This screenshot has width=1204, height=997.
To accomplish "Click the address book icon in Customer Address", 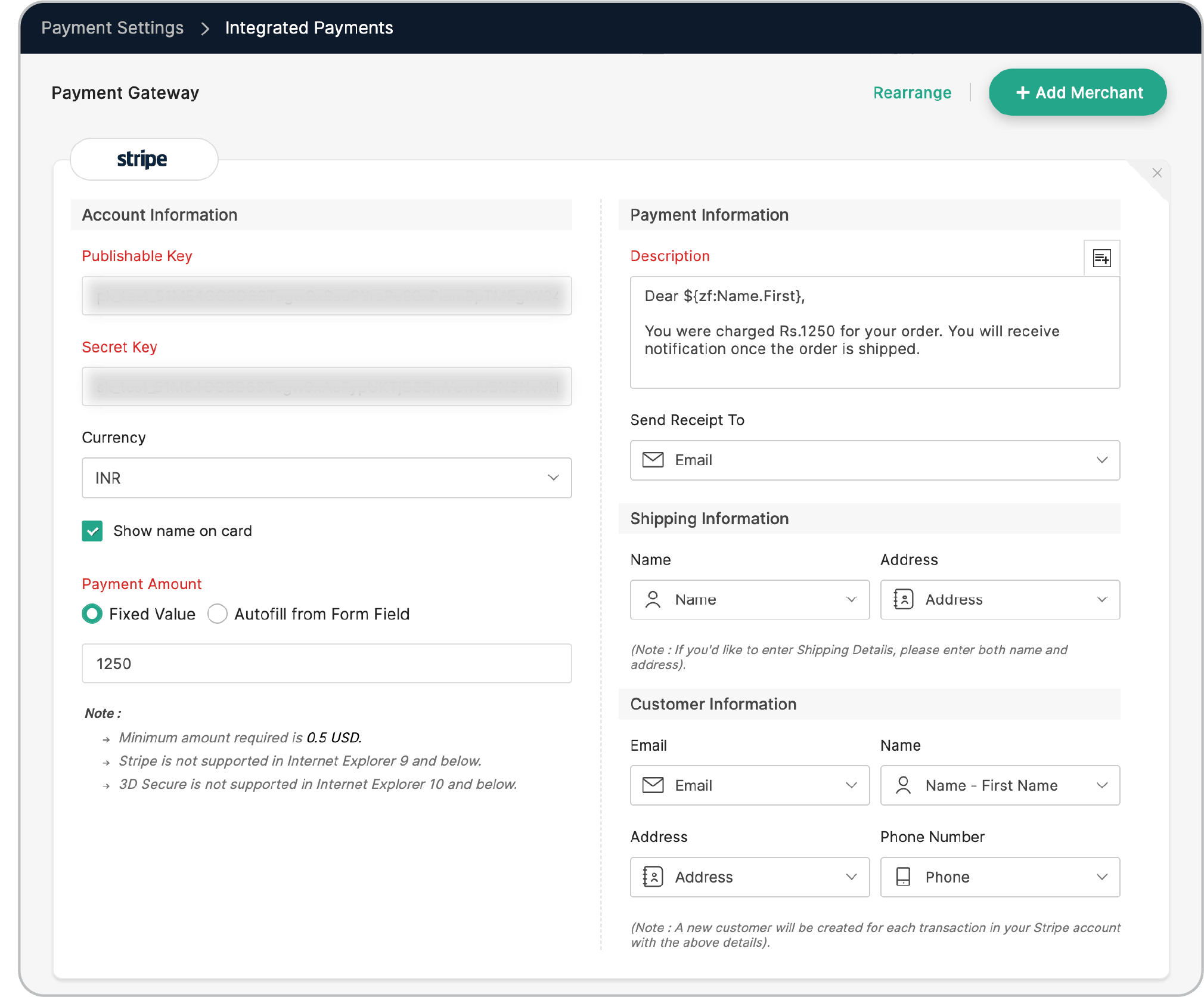I will (653, 877).
